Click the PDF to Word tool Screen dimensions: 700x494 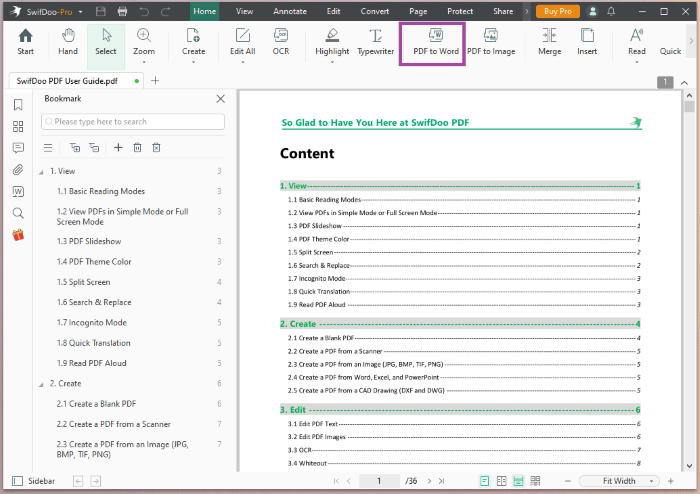click(x=435, y=42)
